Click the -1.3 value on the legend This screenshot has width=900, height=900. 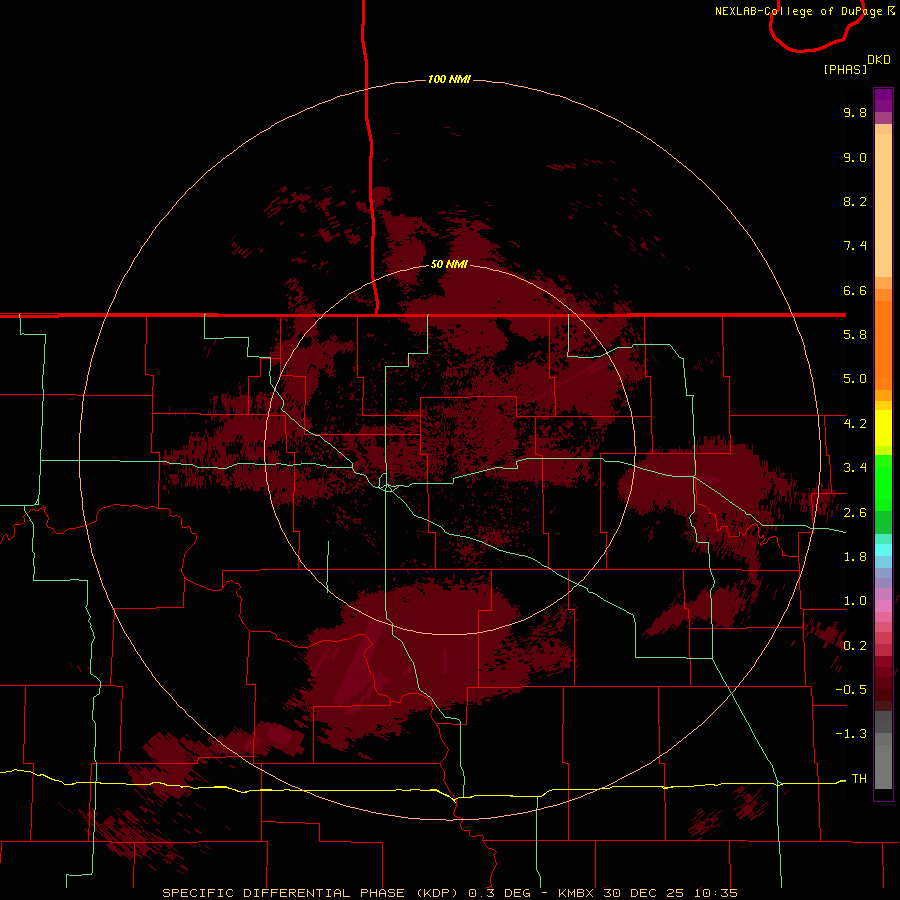(851, 734)
